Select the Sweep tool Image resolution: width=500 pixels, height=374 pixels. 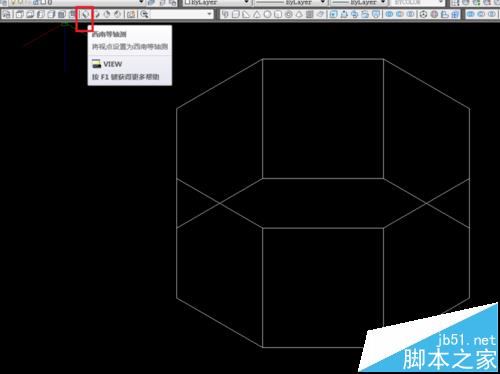[354, 14]
